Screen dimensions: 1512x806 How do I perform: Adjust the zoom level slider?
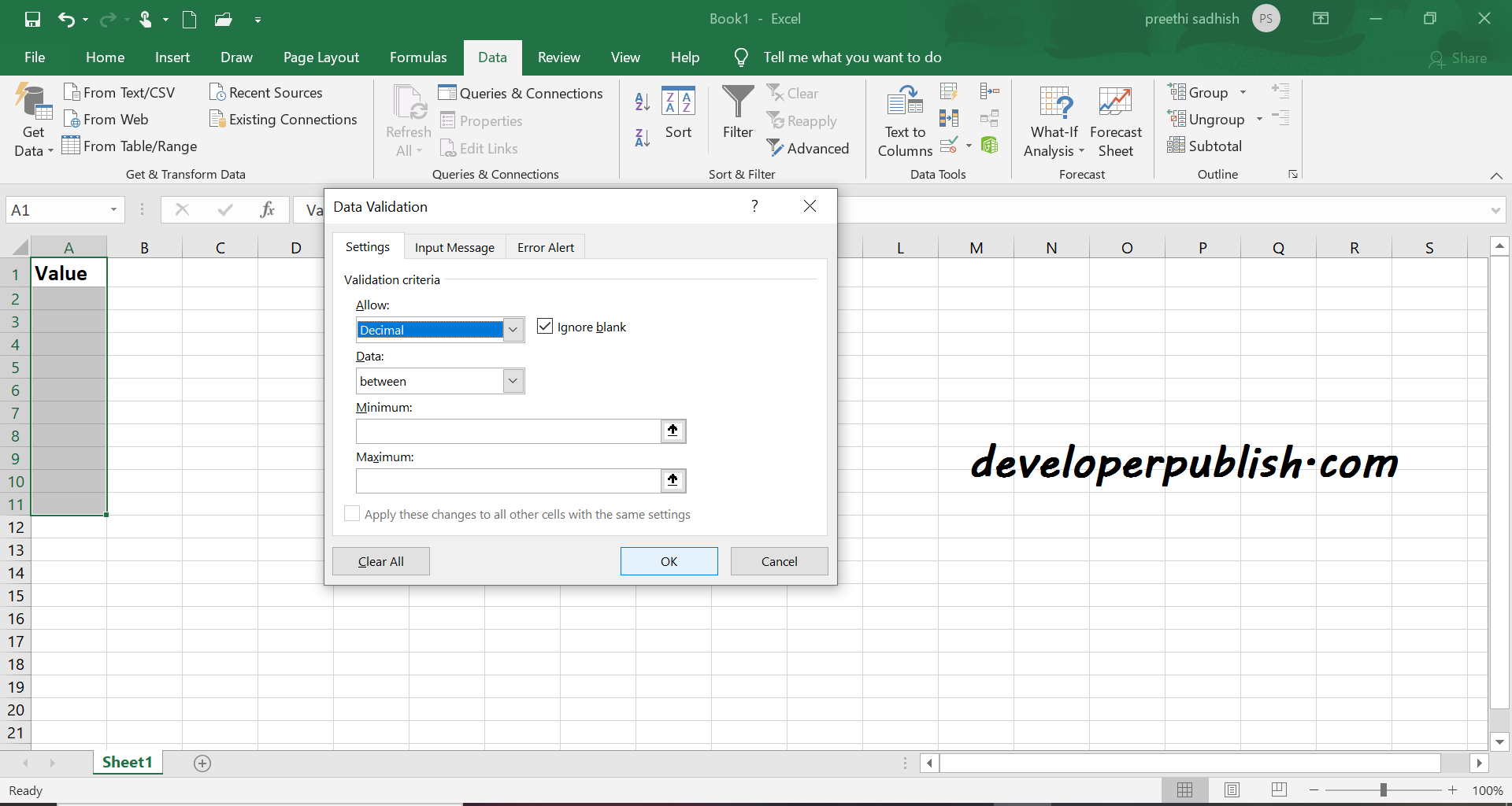tap(1384, 789)
